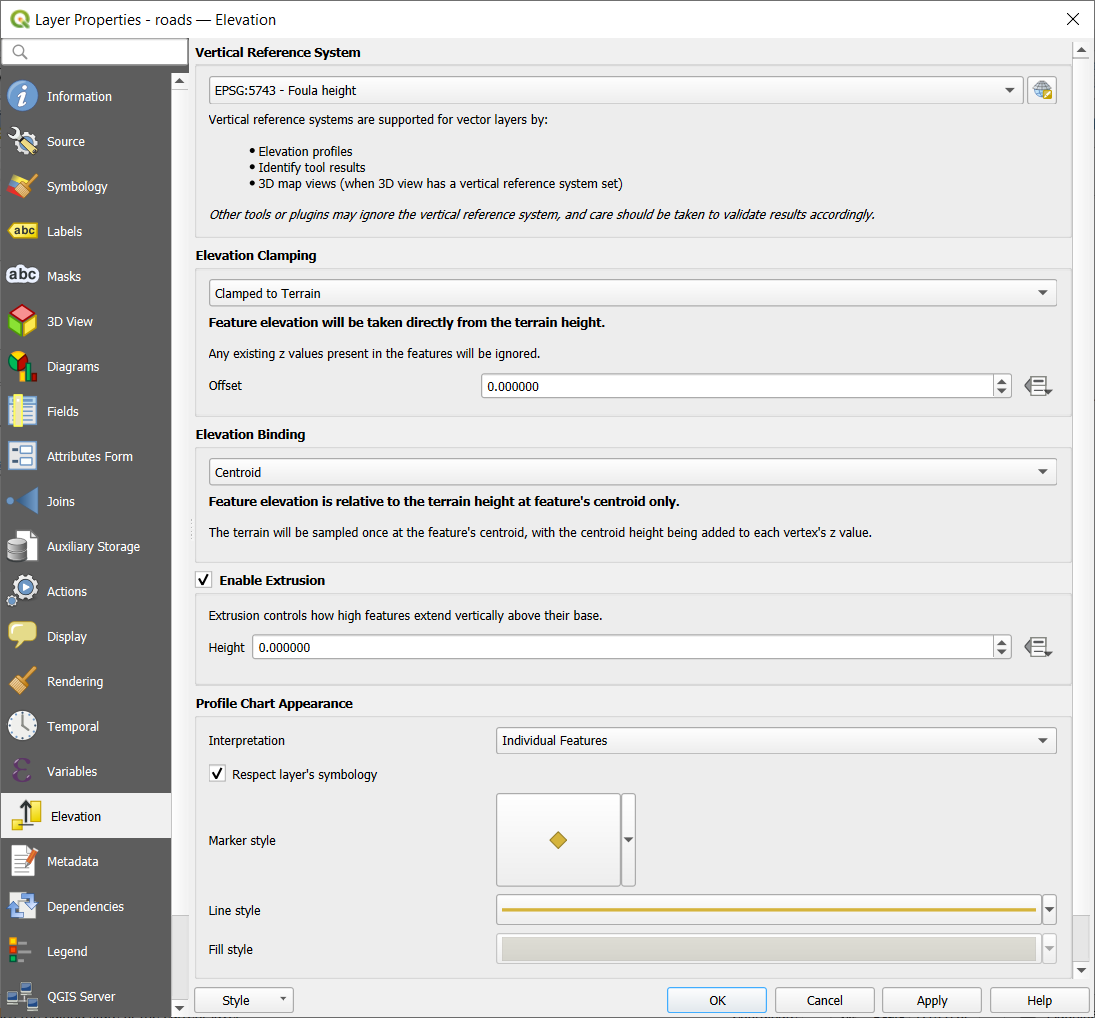Open the Fields table icon

click(22, 411)
